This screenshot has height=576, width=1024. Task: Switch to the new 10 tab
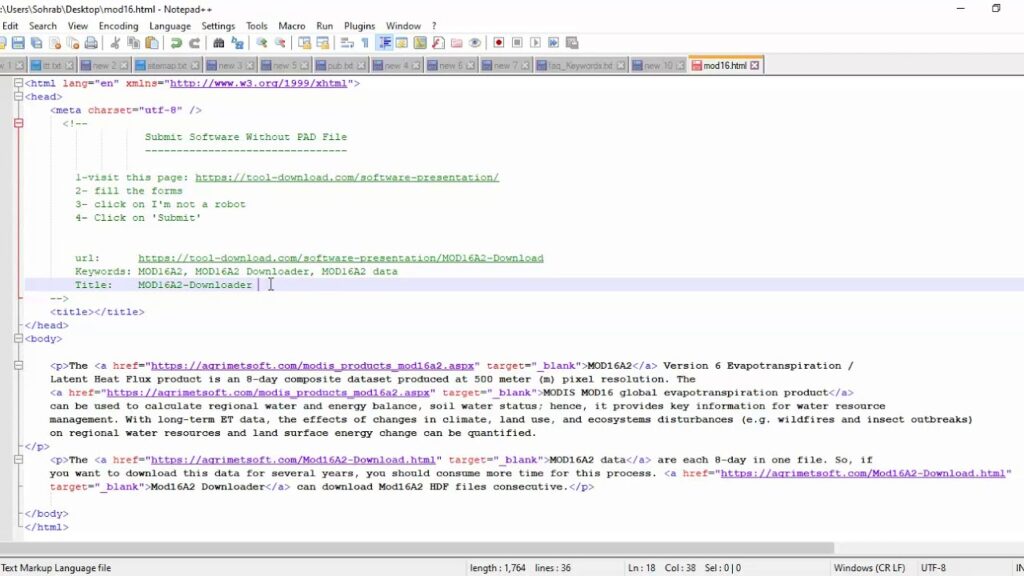658,65
